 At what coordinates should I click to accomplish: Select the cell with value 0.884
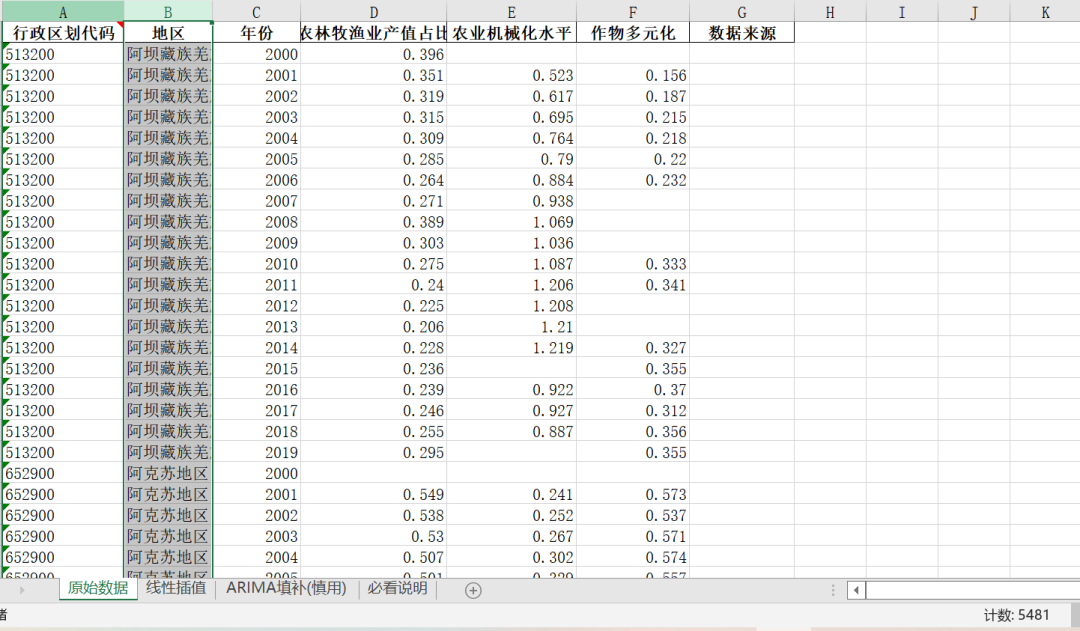coord(512,180)
